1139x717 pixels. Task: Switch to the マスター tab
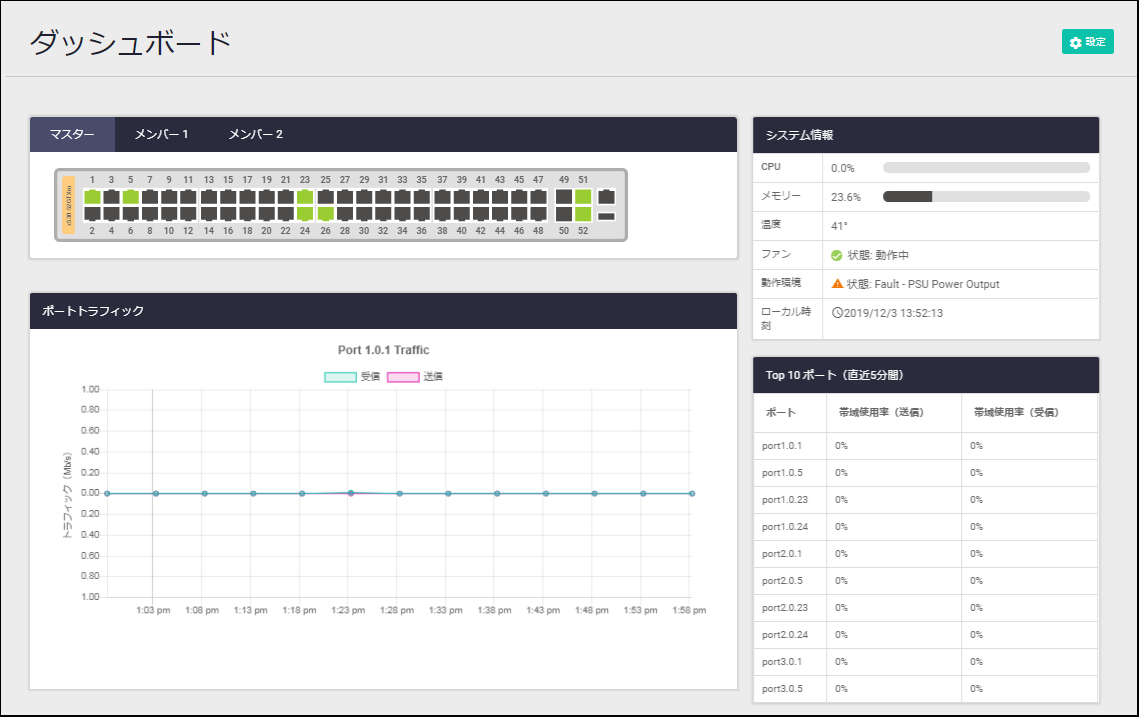(x=72, y=135)
